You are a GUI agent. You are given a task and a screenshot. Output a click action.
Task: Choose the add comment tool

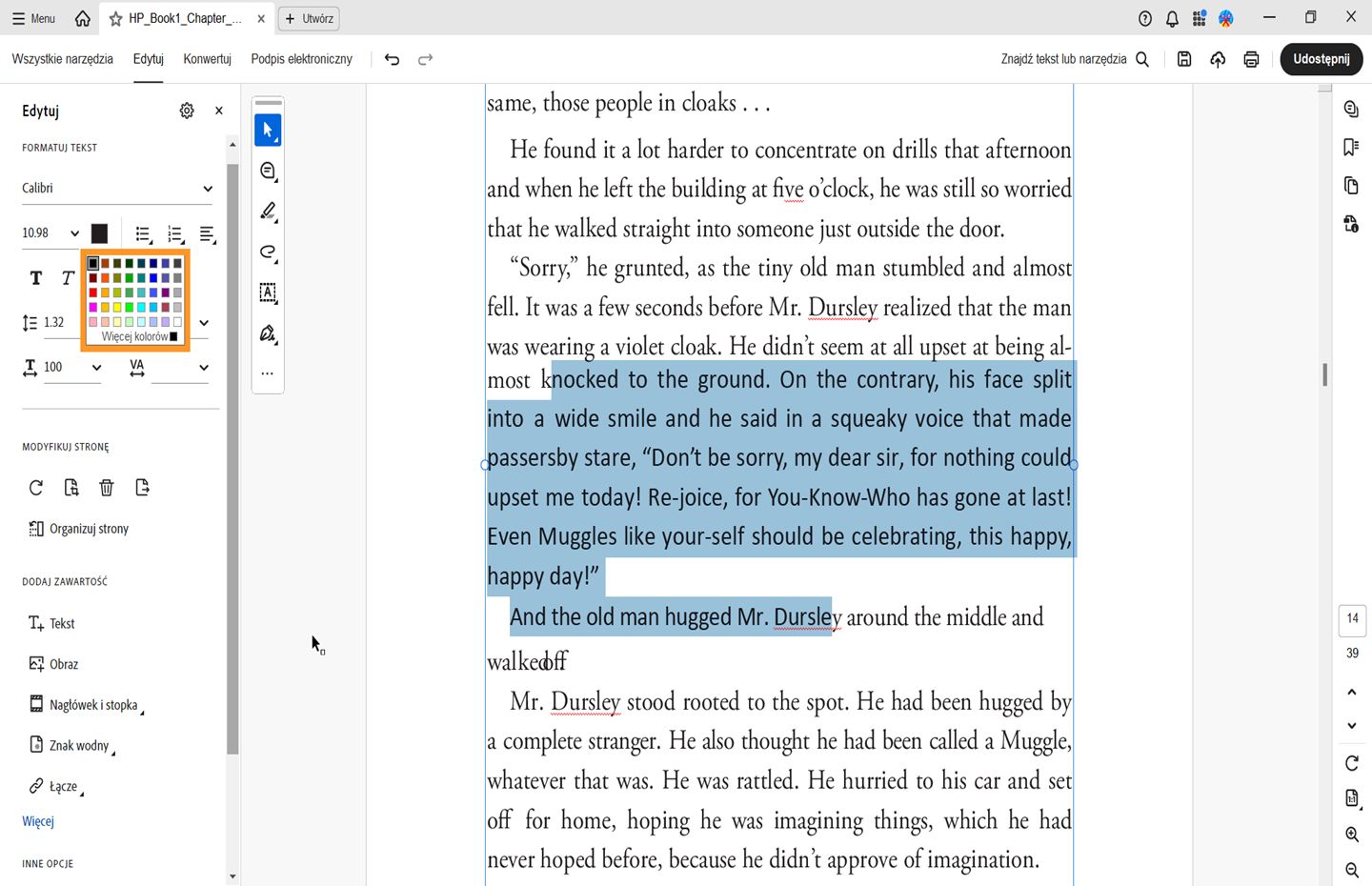point(268,171)
